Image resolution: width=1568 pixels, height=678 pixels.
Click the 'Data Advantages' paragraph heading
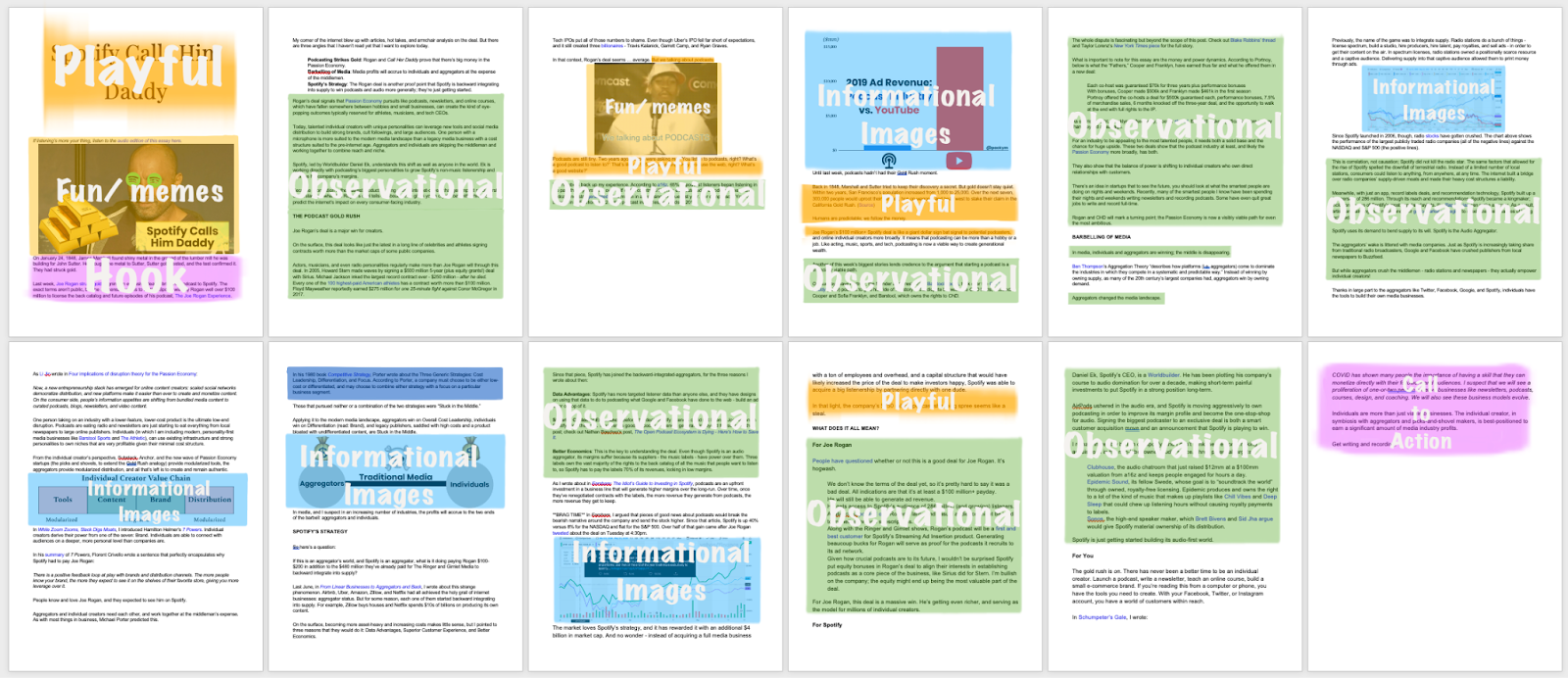[x=570, y=394]
